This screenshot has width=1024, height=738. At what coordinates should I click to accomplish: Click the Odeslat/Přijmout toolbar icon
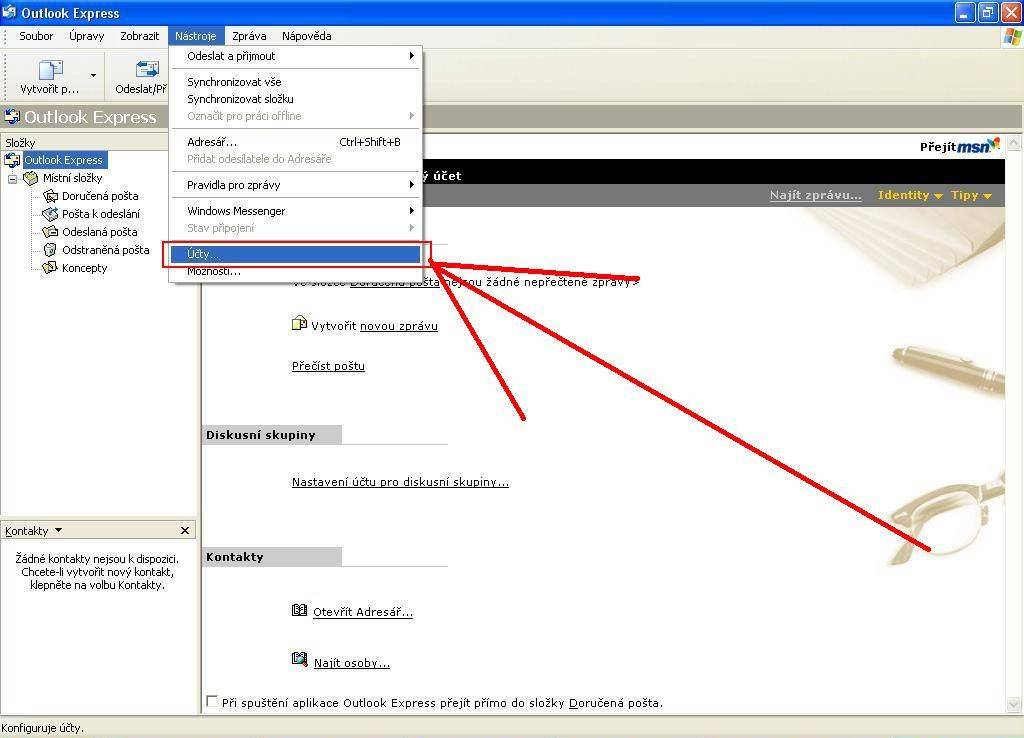click(147, 69)
